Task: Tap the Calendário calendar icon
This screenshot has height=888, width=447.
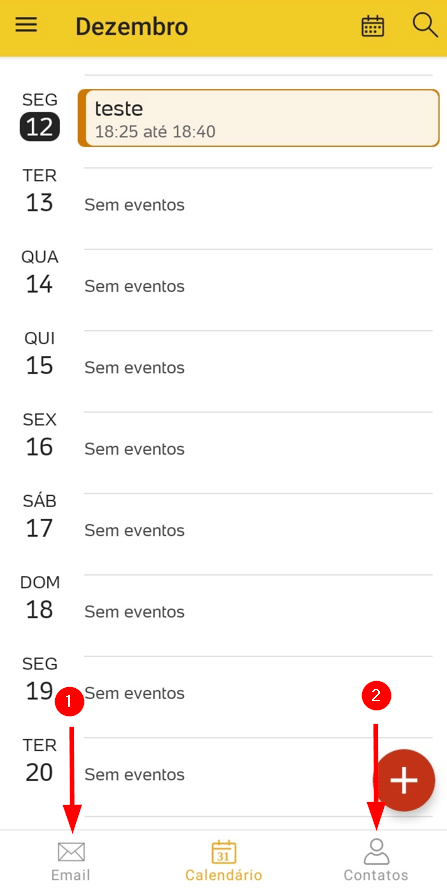Action: click(224, 852)
